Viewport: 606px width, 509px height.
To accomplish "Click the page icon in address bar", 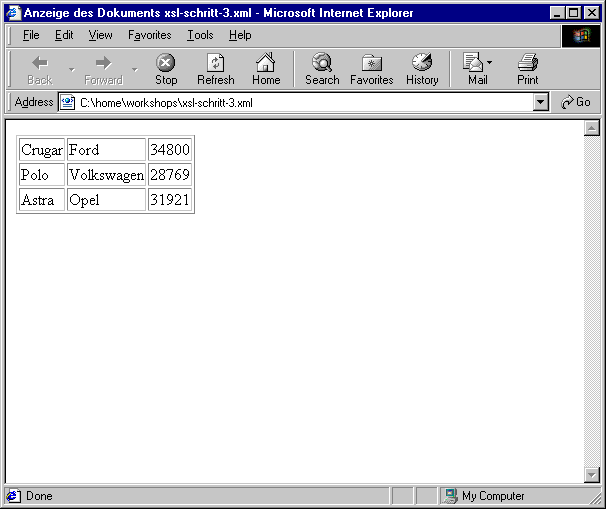I will point(68,103).
